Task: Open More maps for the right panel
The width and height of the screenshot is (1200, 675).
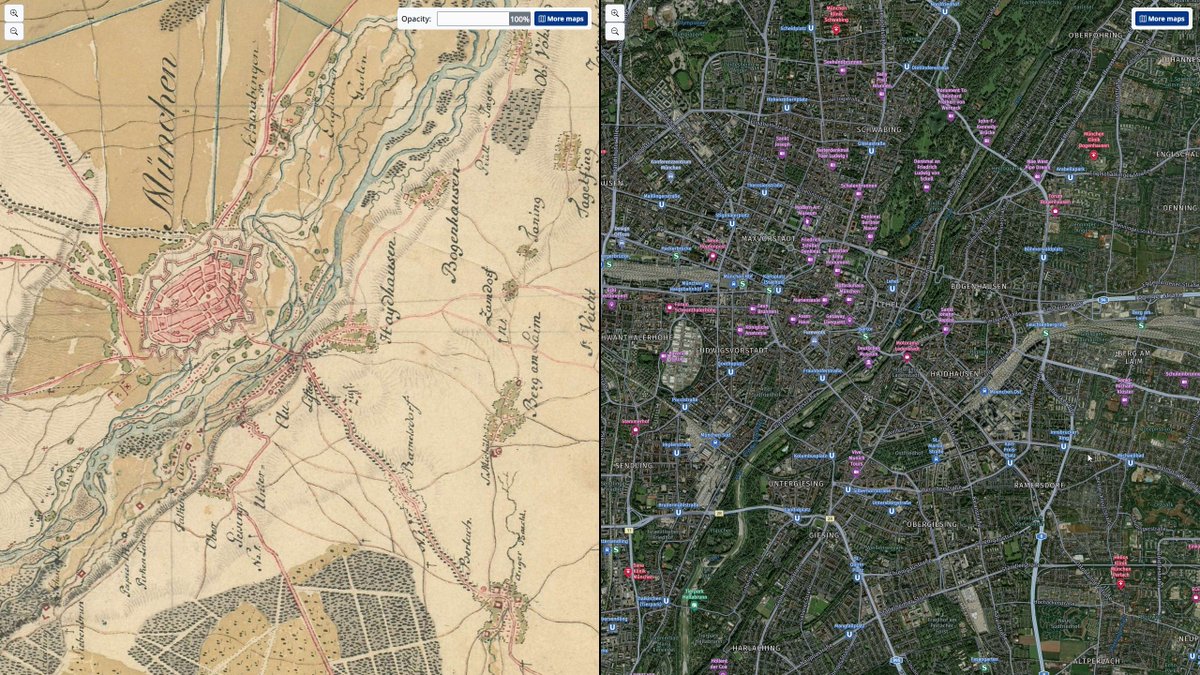Action: 1162,19
